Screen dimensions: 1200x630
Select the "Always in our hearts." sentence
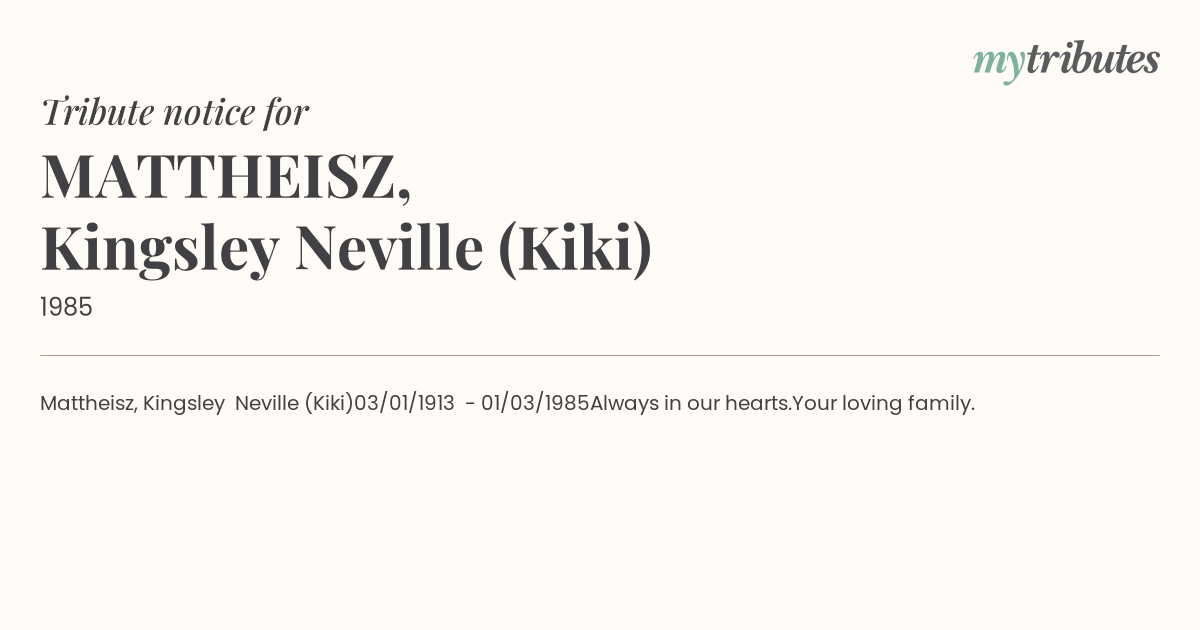[690, 403]
